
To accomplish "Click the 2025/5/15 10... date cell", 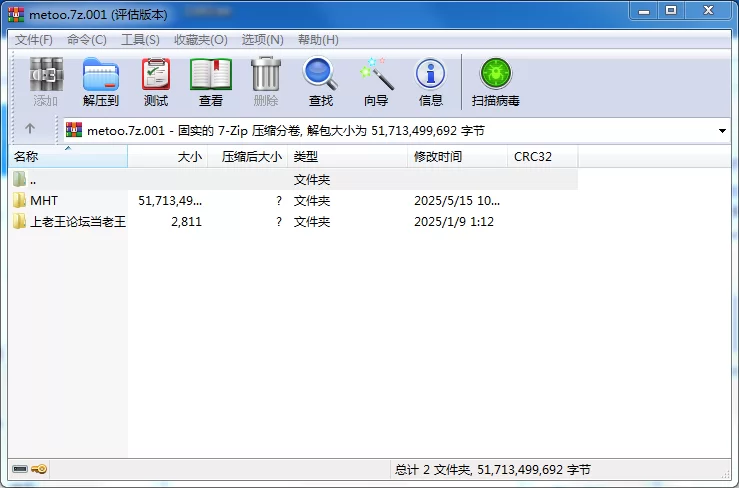I will point(457,200).
